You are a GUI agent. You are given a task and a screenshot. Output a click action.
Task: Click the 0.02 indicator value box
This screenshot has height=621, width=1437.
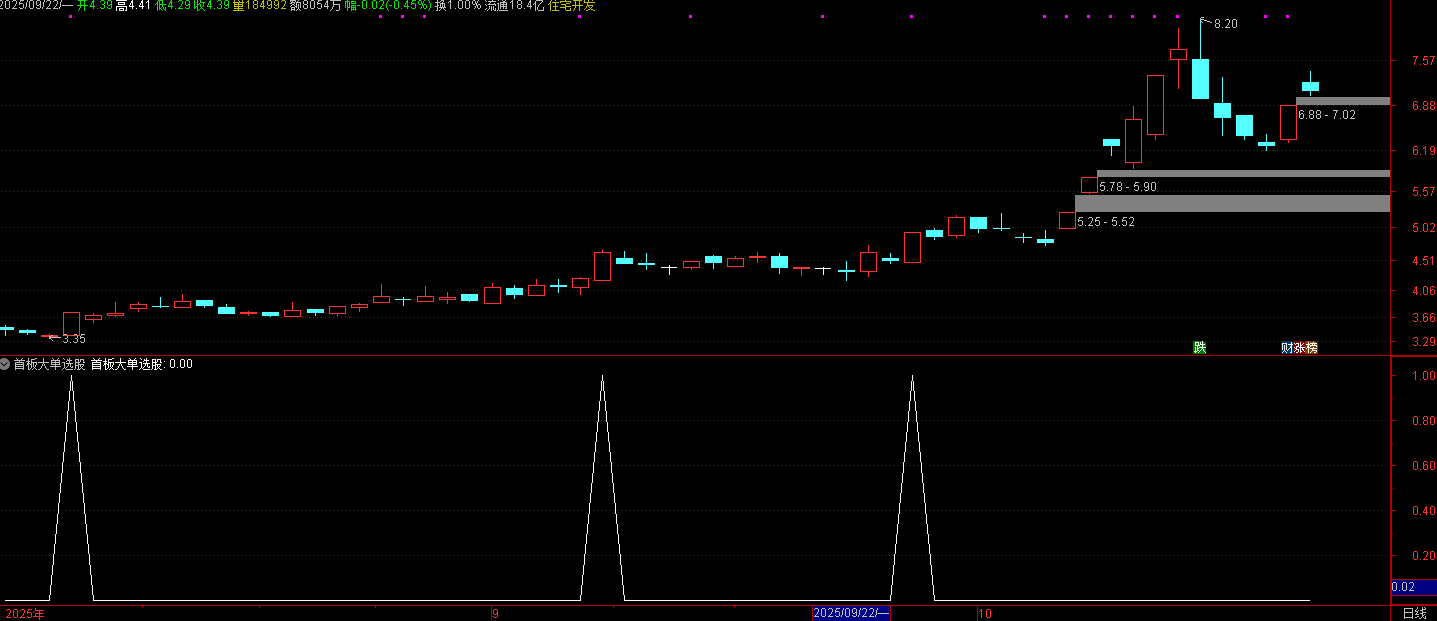tap(1414, 587)
